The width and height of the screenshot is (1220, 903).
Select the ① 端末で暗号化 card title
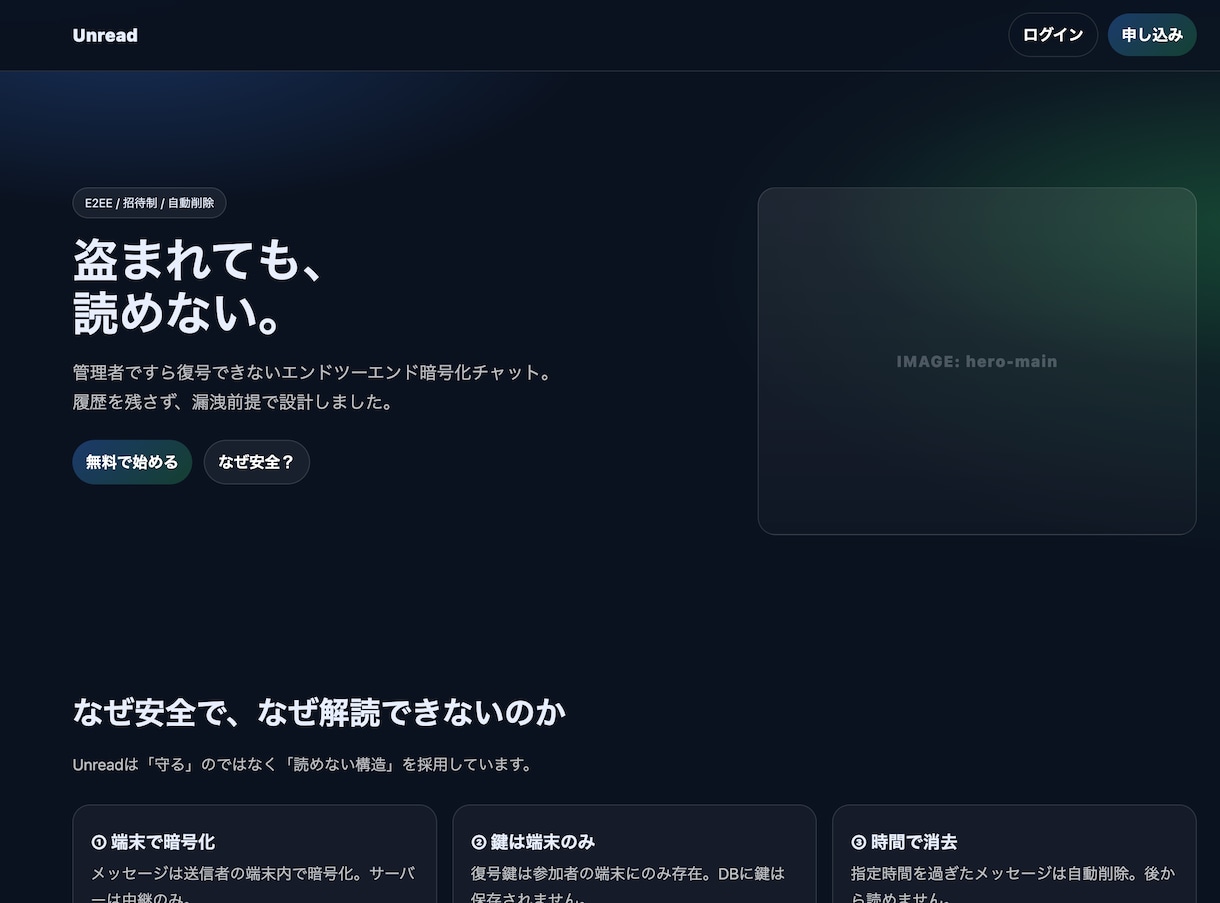[x=153, y=842]
